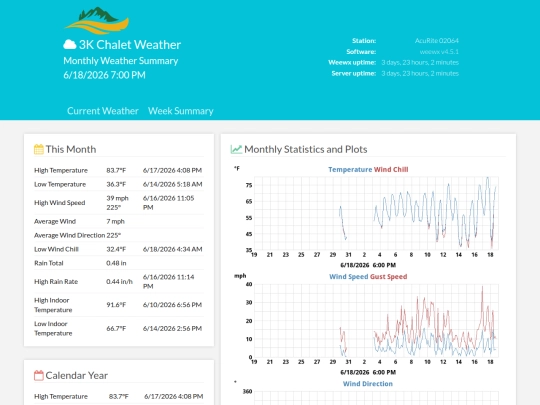Screen dimensions: 540x405
Task: Click the chart icon beside Monthly Statistics and Plots
Action: (236, 149)
